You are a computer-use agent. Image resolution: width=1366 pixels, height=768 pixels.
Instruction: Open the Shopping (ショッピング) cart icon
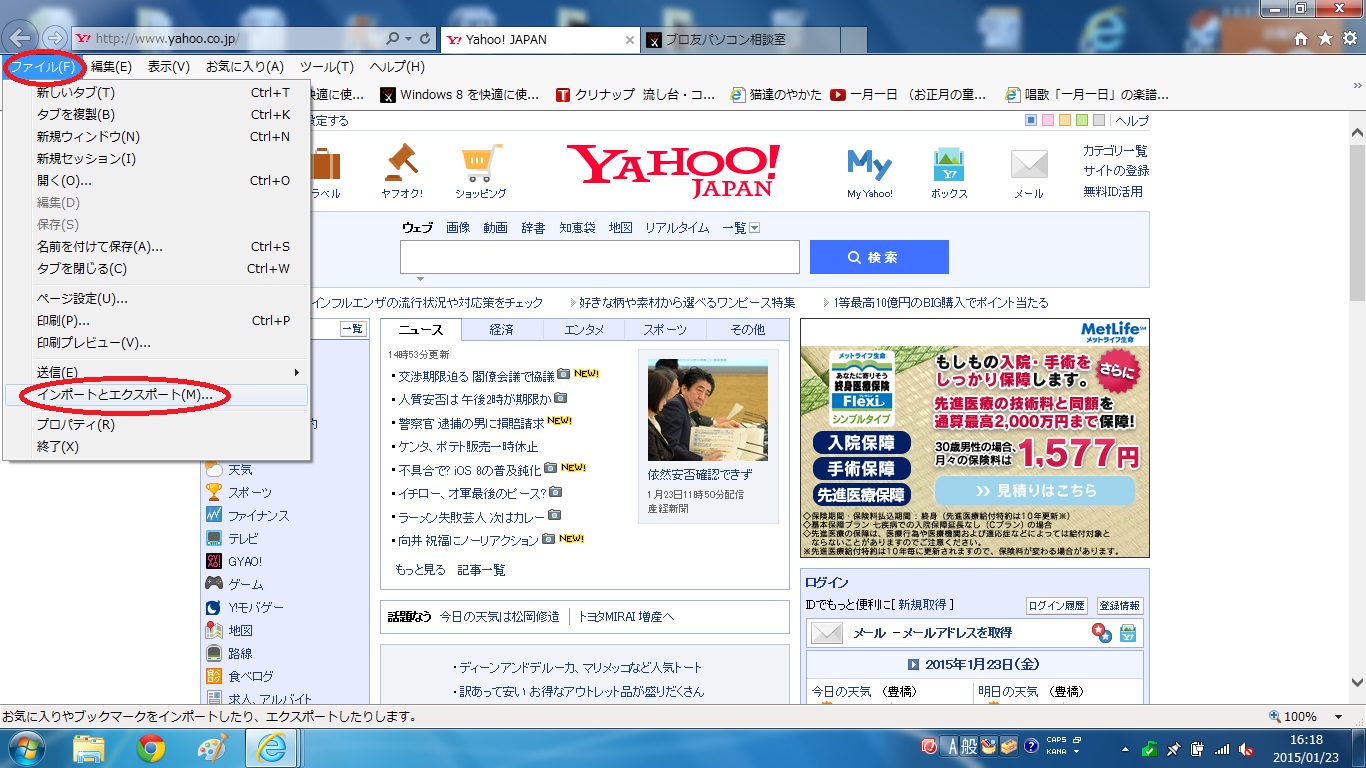[x=481, y=163]
